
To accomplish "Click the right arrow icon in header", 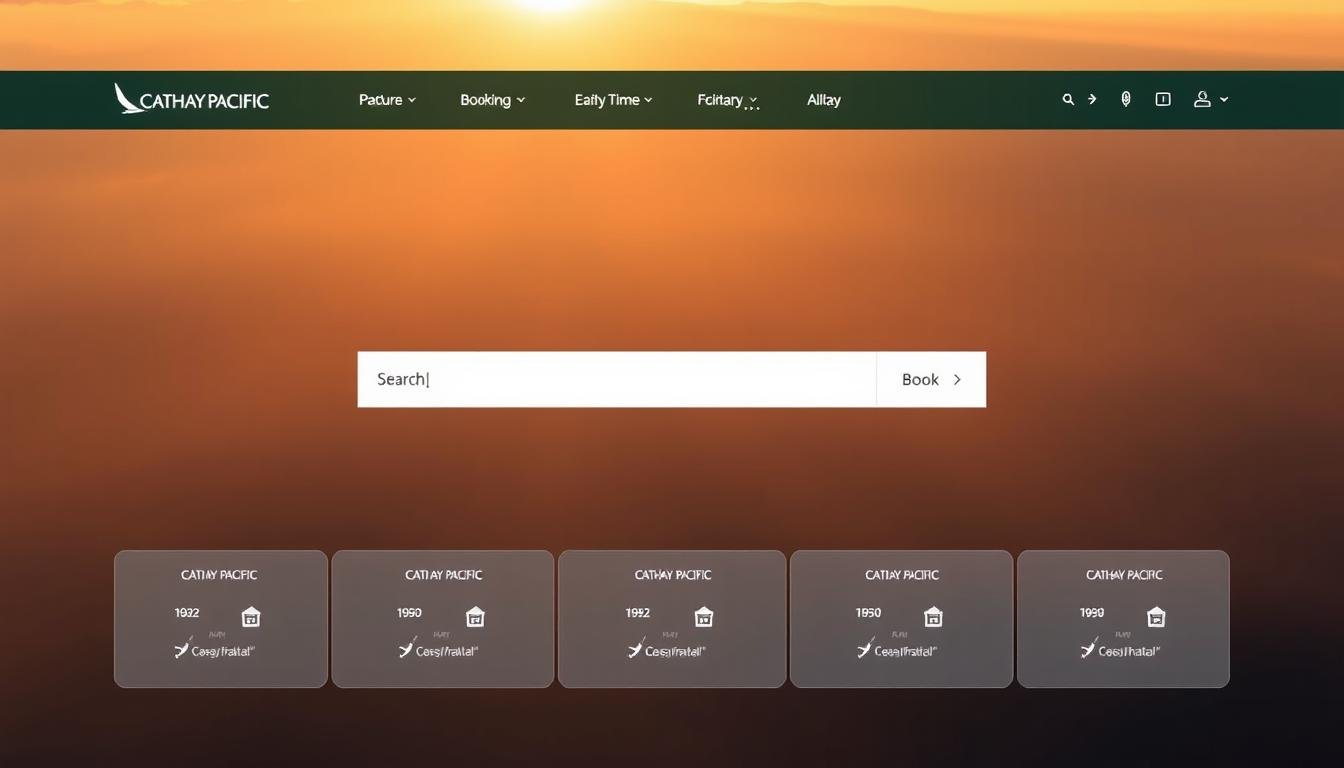I will tap(1092, 100).
